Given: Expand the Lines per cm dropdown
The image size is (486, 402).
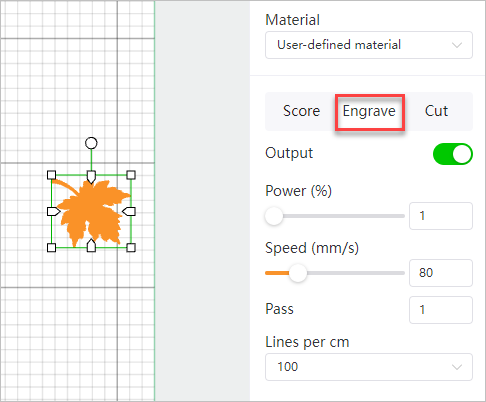Looking at the screenshot, I should click(x=369, y=367).
